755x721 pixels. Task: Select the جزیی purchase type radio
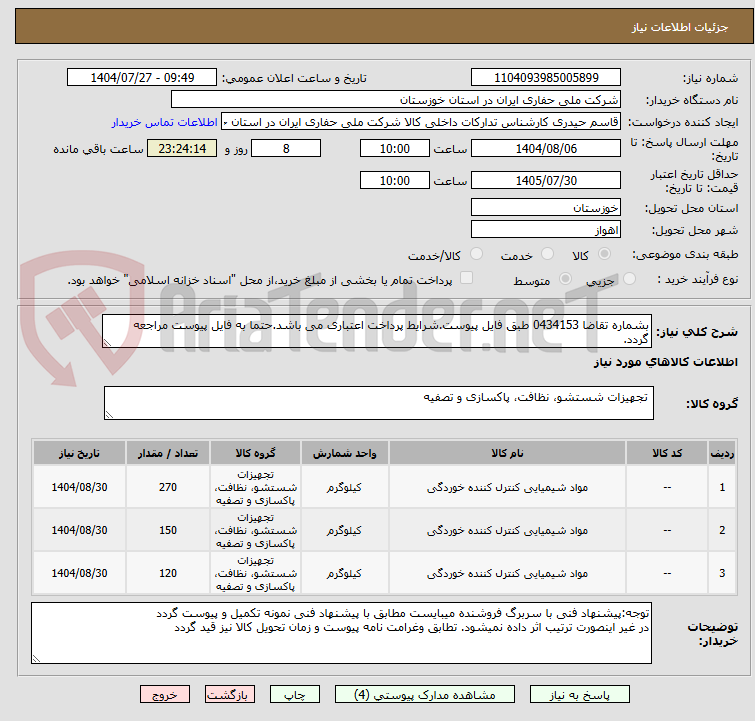click(629, 279)
